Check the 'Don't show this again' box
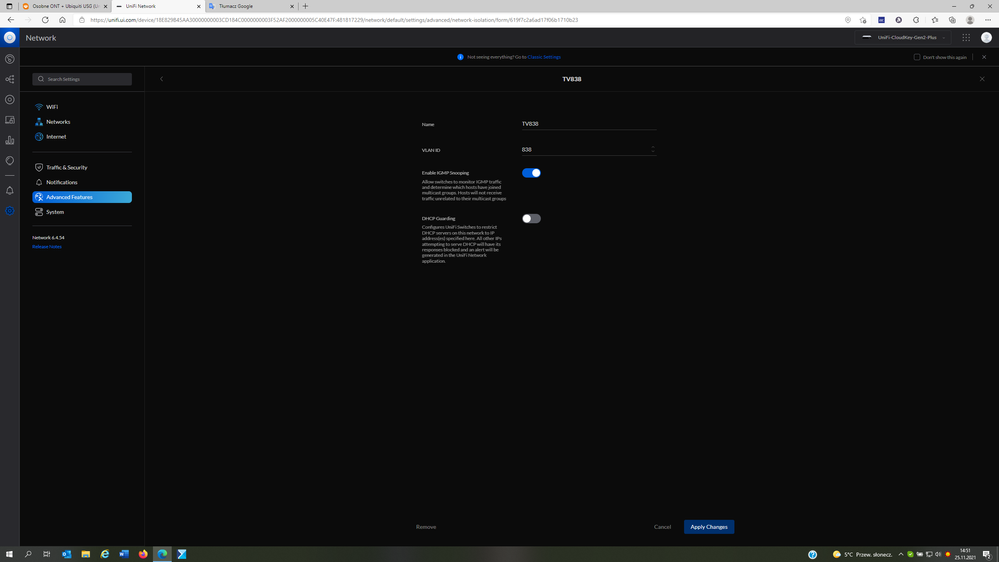Viewport: 999px width, 562px height. tap(917, 57)
